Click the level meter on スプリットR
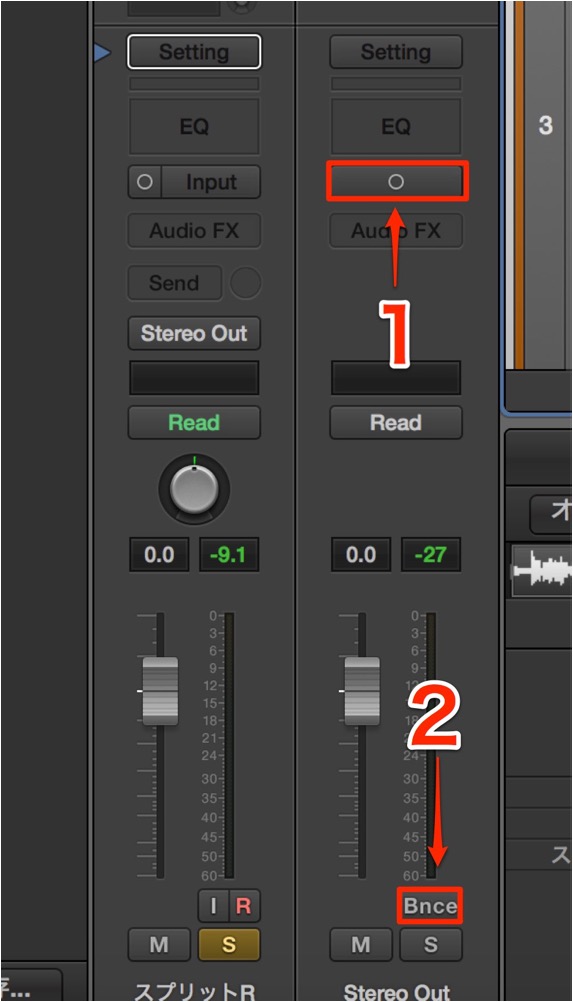The image size is (573, 1002). point(229,745)
